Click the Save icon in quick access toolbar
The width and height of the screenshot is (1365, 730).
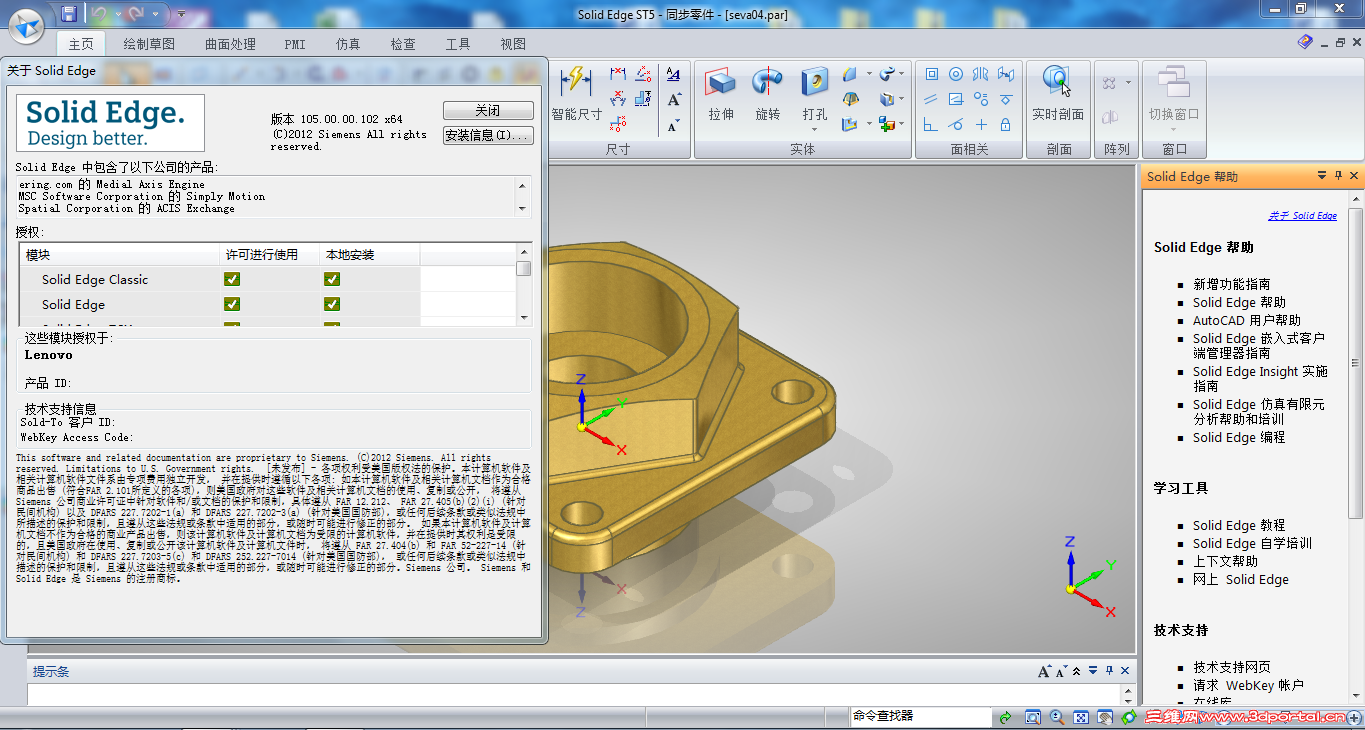68,14
